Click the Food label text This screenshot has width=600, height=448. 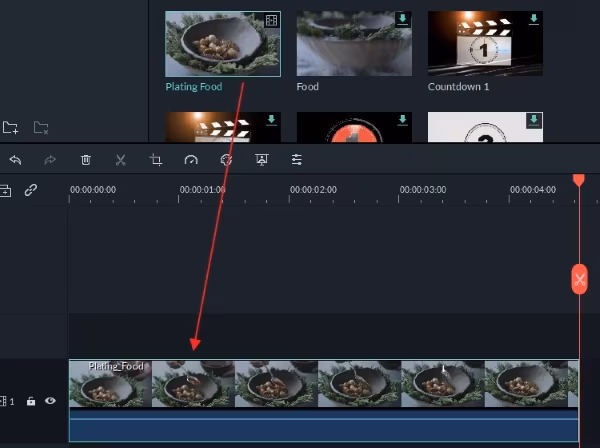click(308, 86)
